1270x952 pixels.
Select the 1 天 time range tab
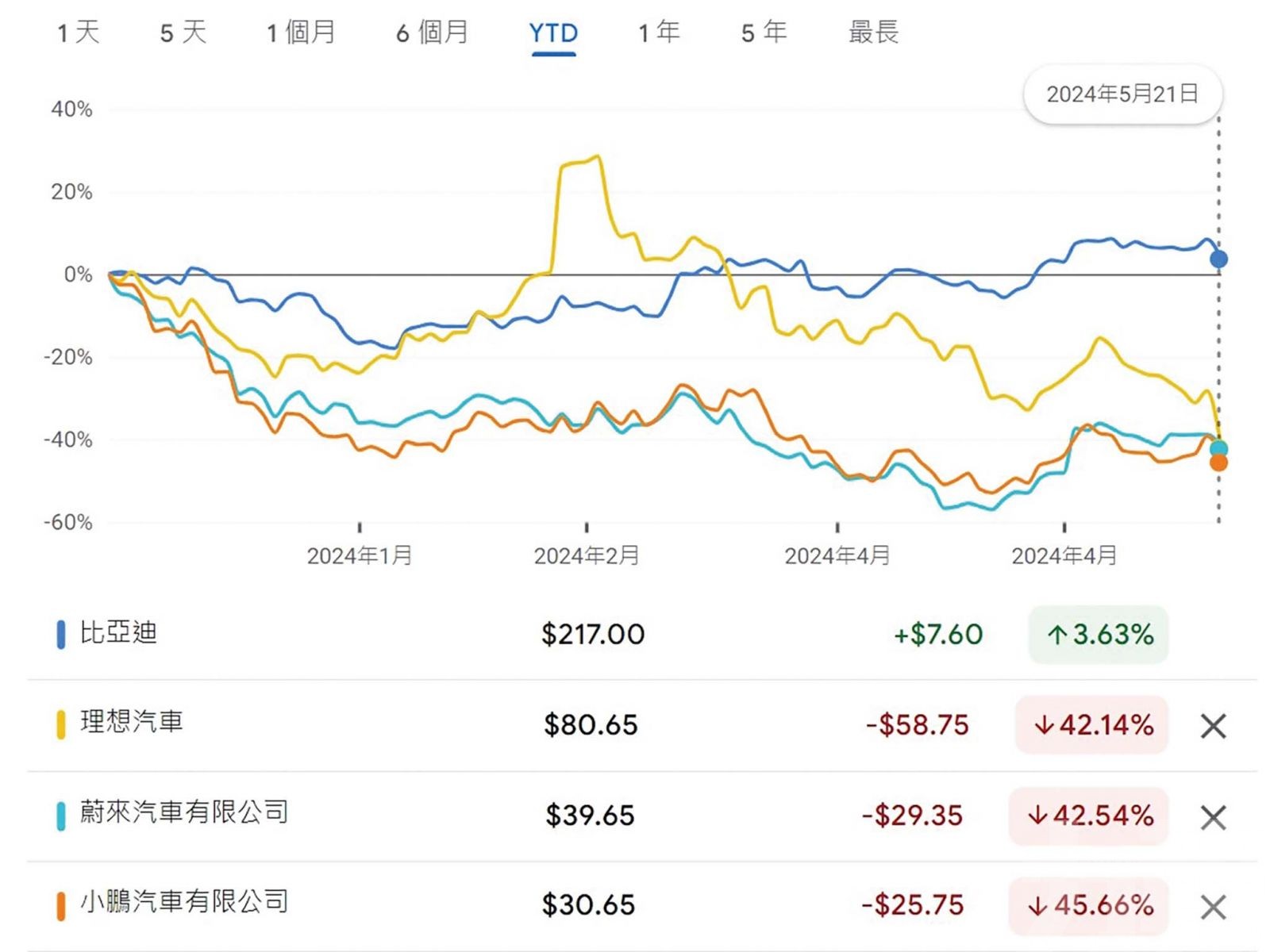[78, 33]
